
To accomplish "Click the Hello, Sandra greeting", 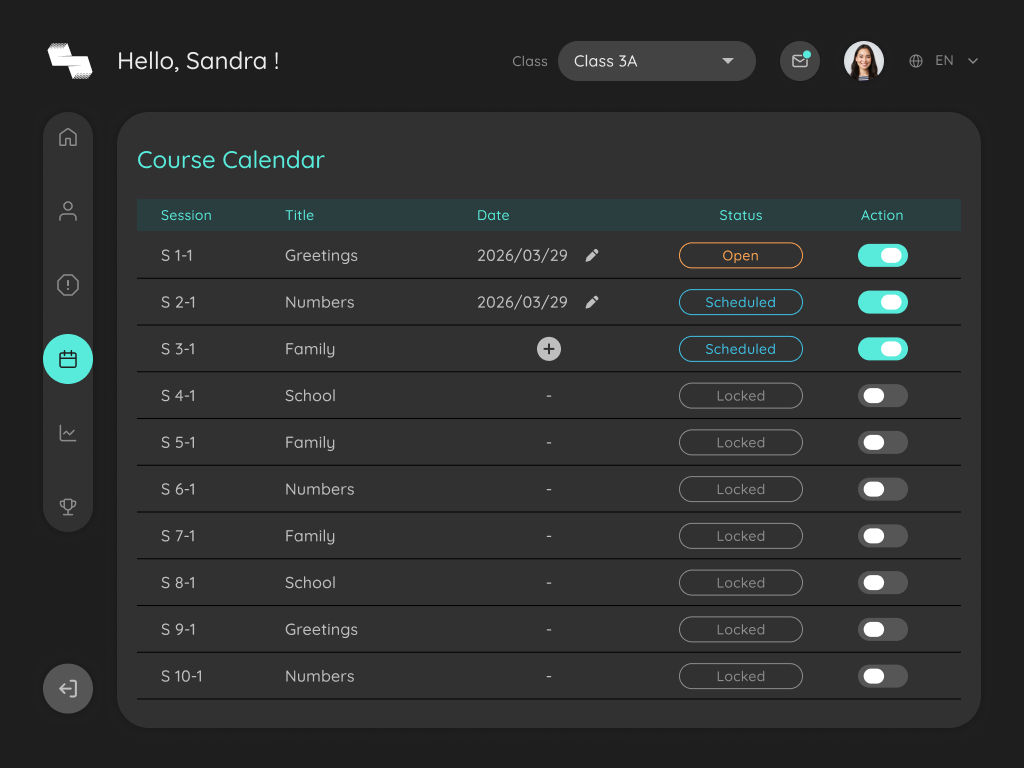I will [x=199, y=61].
